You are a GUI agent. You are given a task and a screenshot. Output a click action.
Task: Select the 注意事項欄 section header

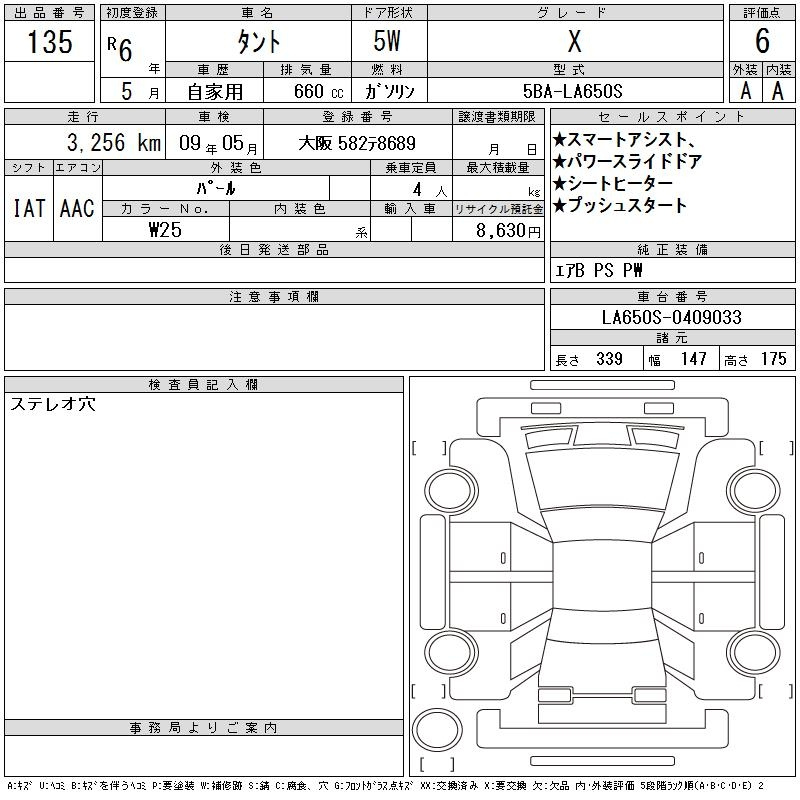(x=274, y=297)
